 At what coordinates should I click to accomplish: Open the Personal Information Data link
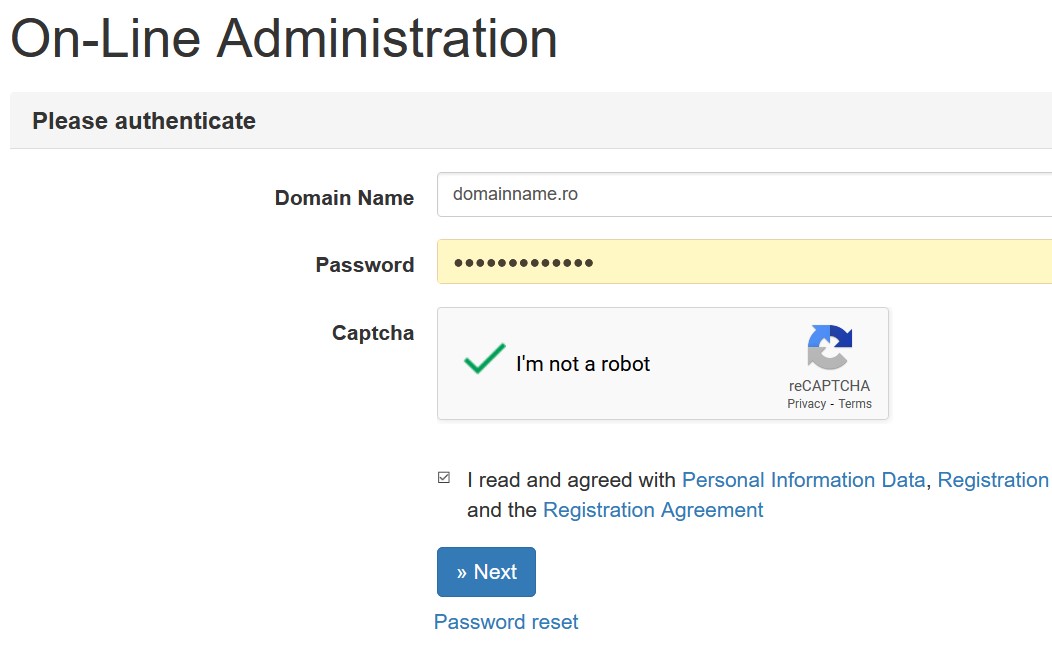(x=804, y=480)
